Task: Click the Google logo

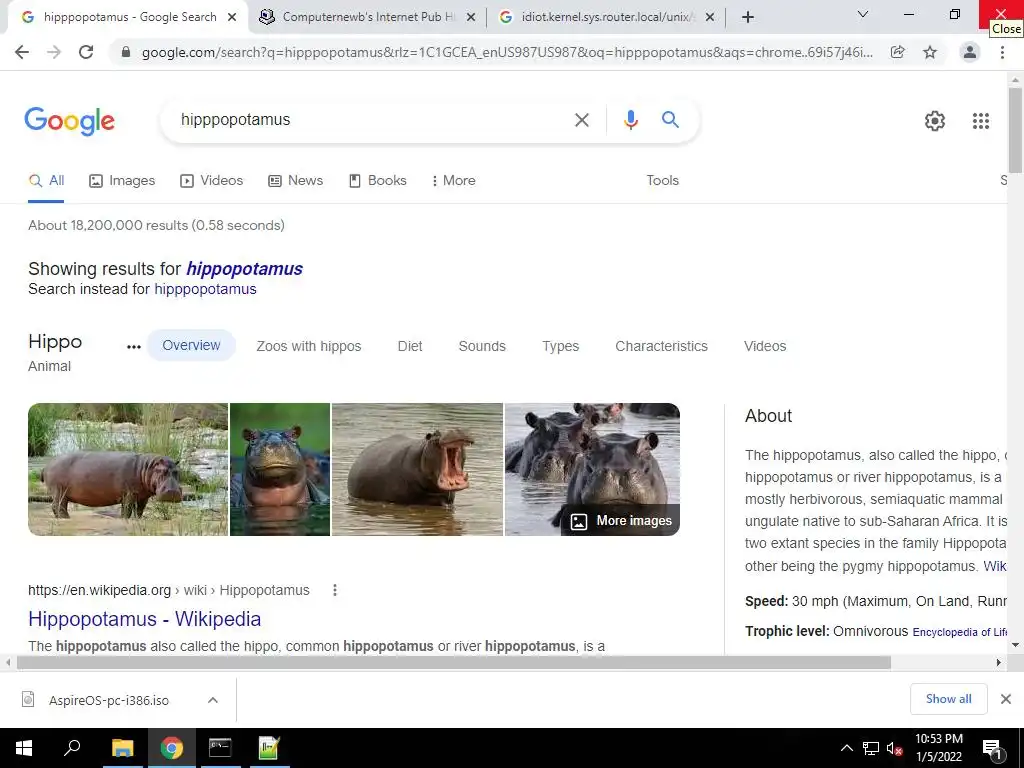Action: (69, 121)
